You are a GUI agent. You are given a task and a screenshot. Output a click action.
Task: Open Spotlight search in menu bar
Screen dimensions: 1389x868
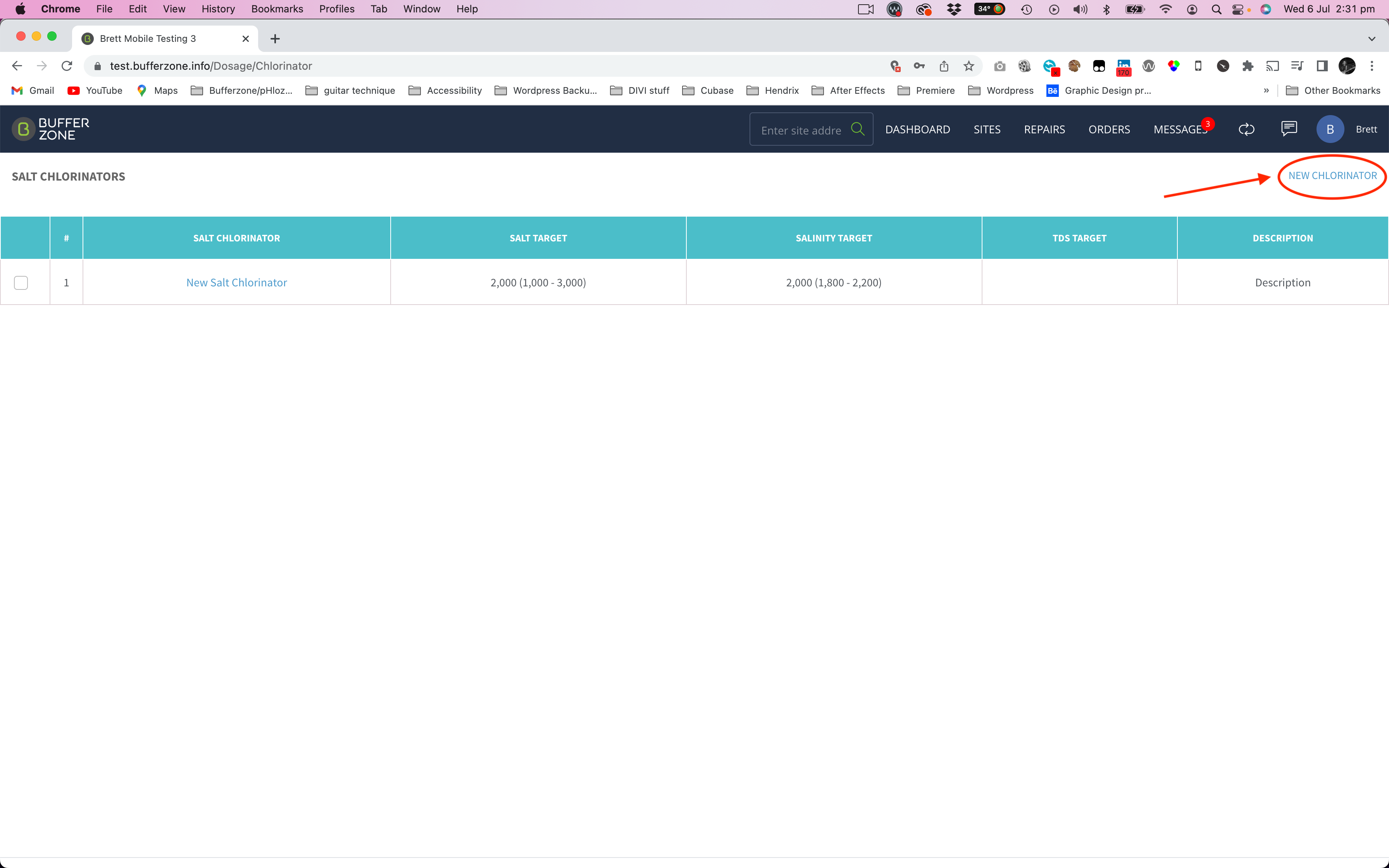[x=1216, y=9]
